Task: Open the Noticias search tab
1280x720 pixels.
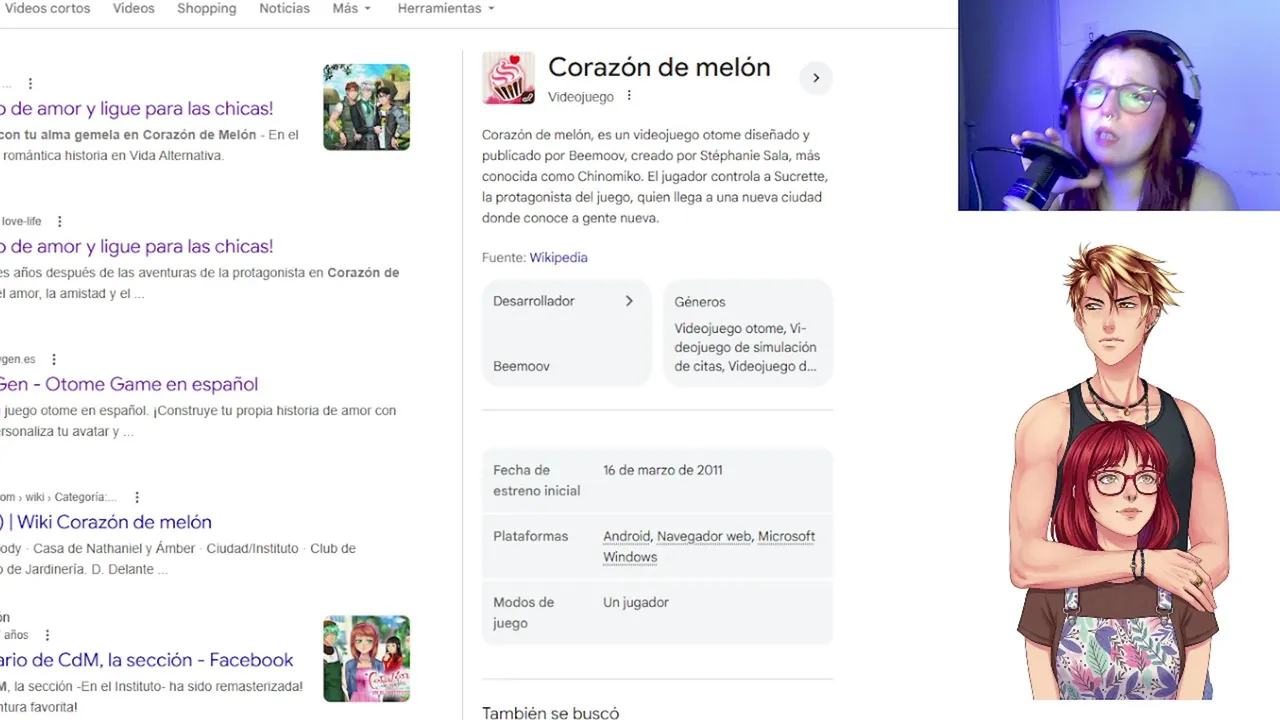Action: coord(284,8)
